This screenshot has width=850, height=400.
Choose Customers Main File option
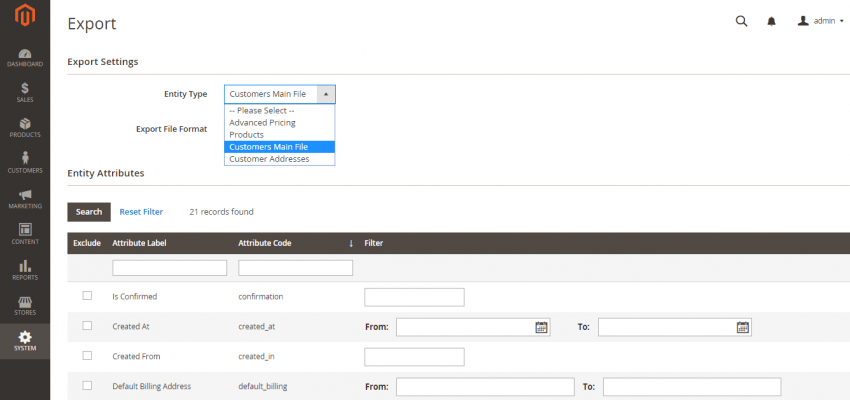pyautogui.click(x=279, y=147)
